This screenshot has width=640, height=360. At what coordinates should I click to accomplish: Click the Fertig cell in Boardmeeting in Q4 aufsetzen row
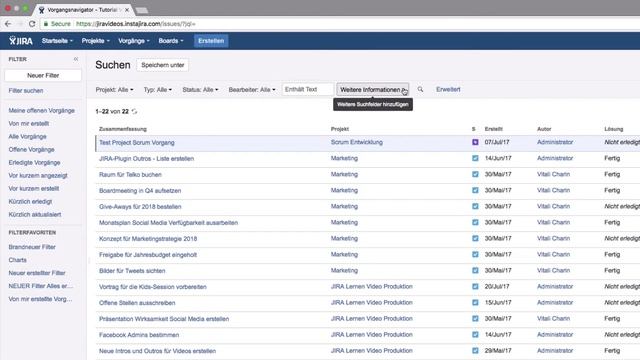(612, 190)
